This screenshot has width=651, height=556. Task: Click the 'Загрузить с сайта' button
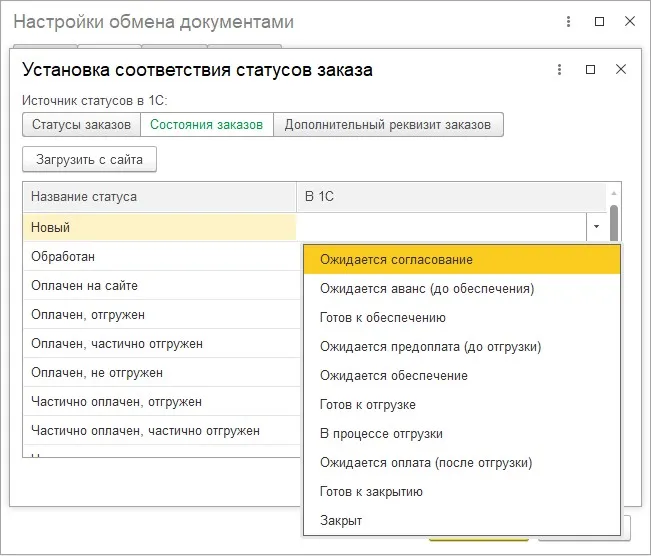tap(89, 159)
